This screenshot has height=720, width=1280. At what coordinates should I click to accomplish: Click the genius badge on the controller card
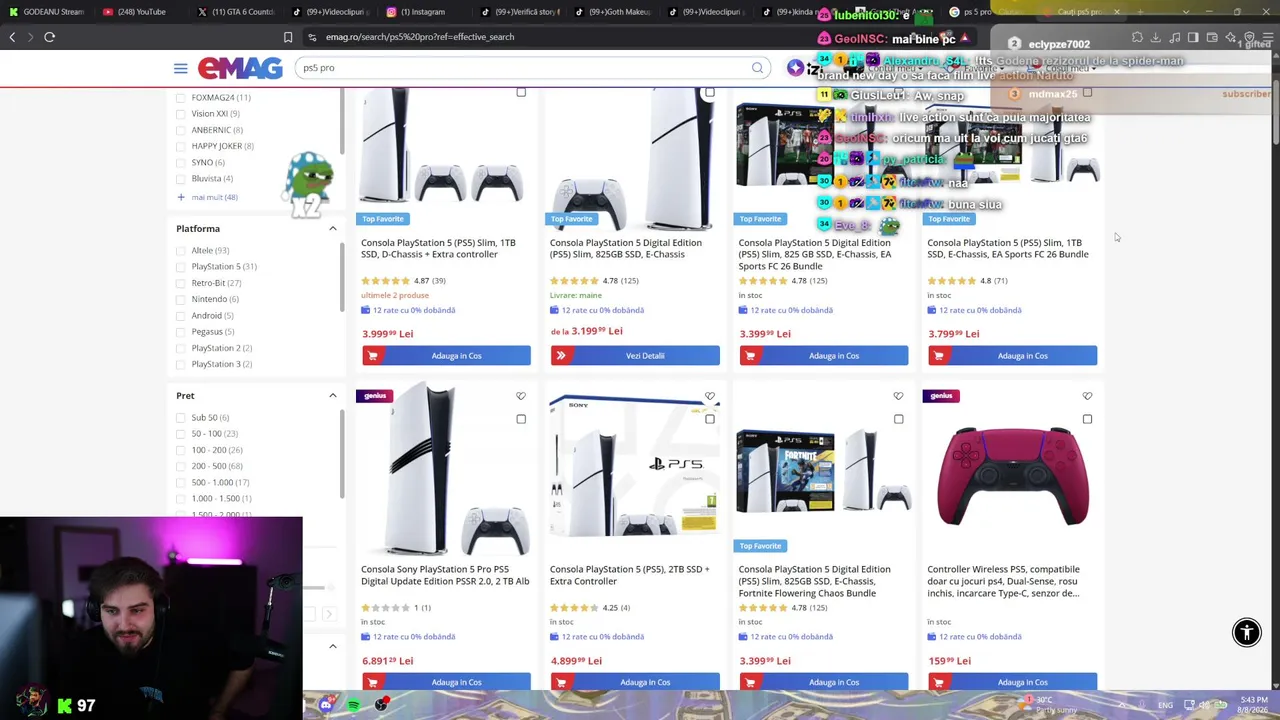[x=941, y=396]
